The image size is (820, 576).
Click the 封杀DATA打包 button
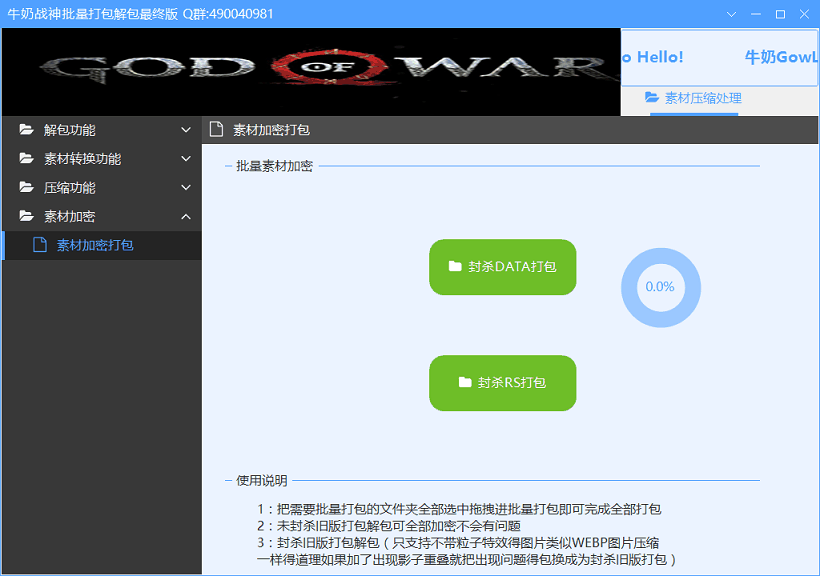tap(503, 267)
